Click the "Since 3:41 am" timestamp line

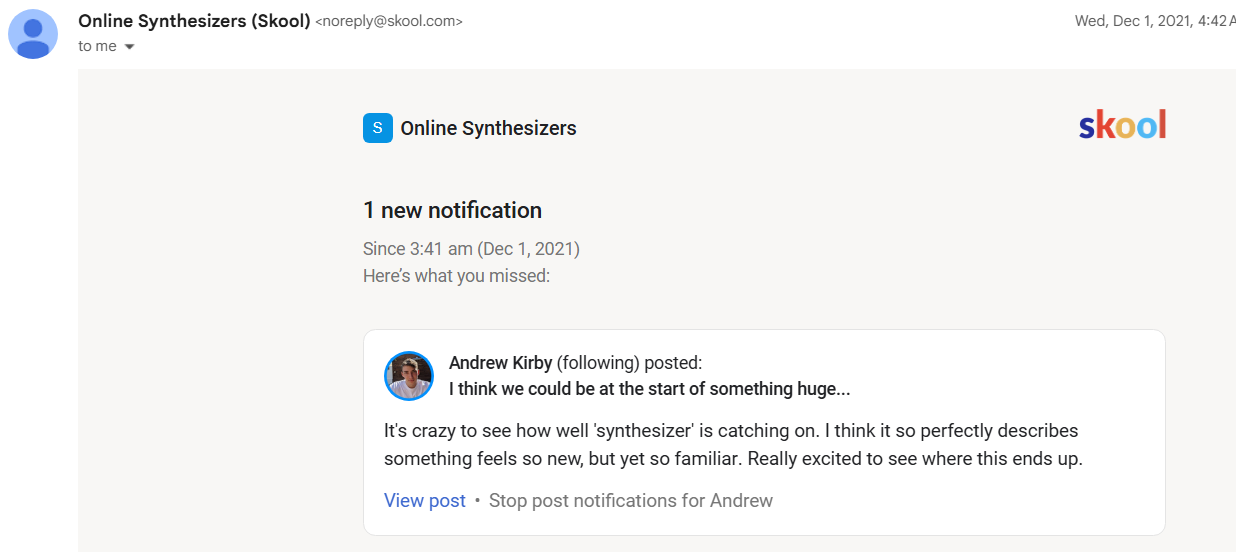471,248
